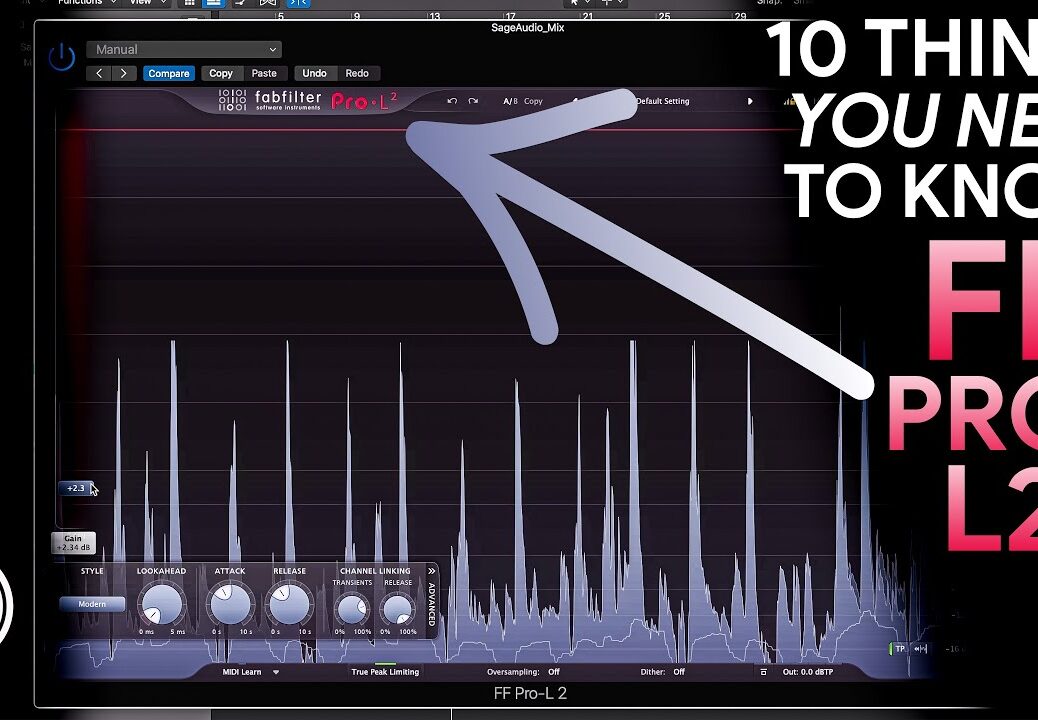Open the View menu in Logic
The image size is (1038, 720).
(147, 2)
